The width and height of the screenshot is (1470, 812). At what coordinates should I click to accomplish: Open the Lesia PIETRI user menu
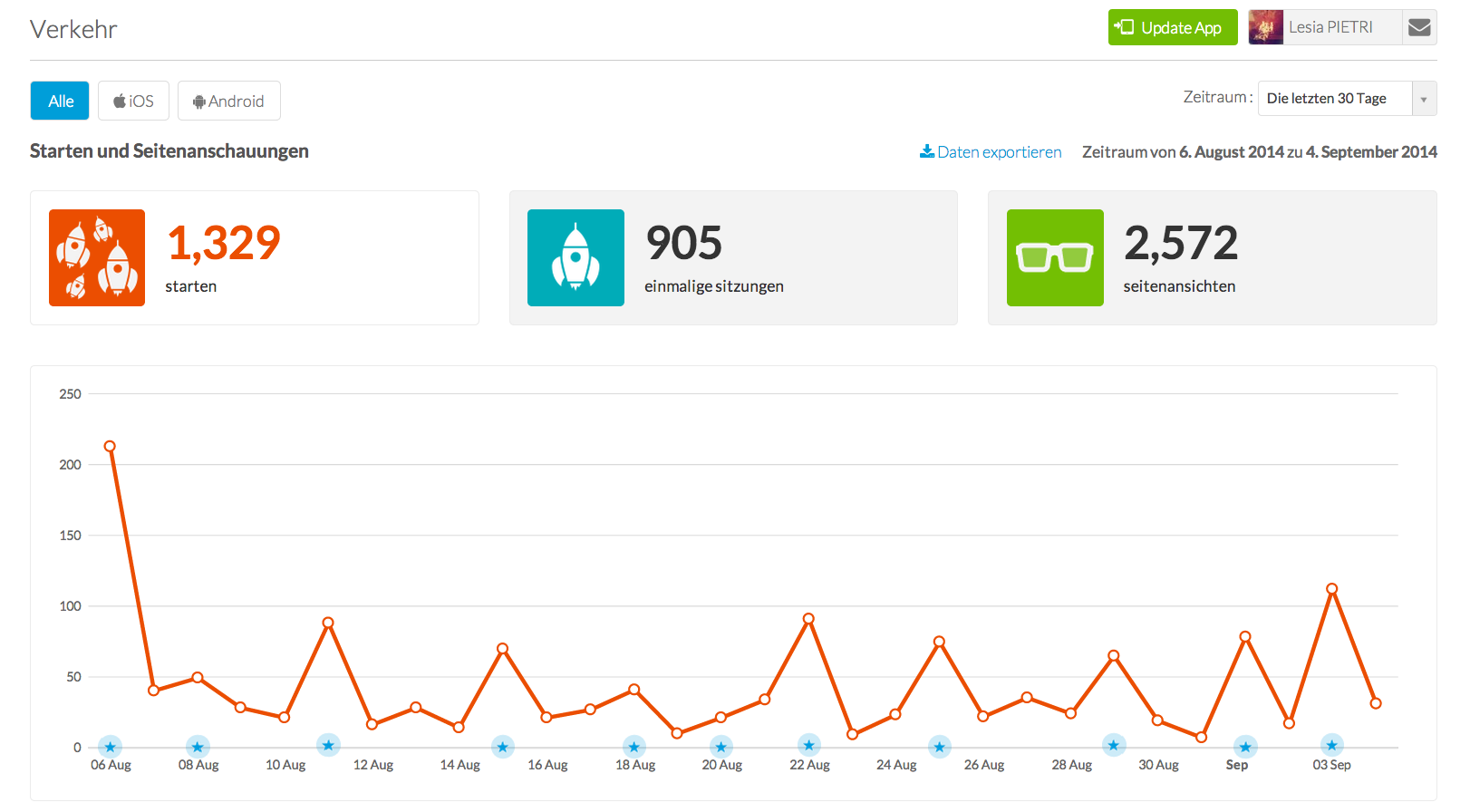click(x=1330, y=27)
